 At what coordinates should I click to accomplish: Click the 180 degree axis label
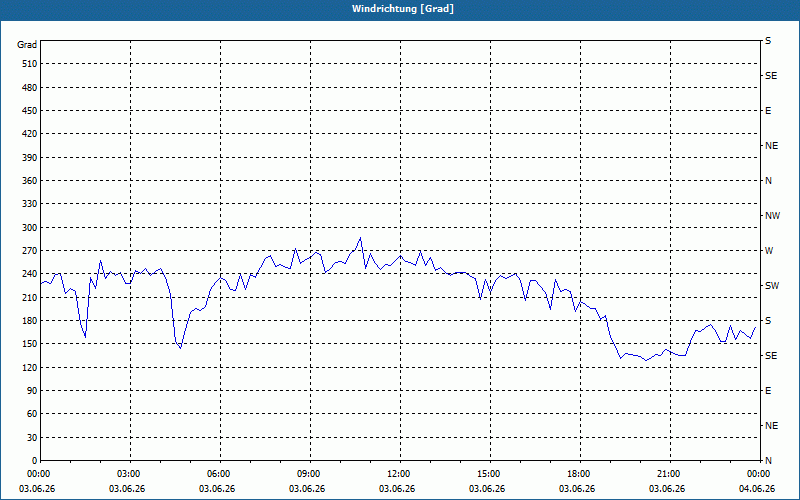click(30, 321)
